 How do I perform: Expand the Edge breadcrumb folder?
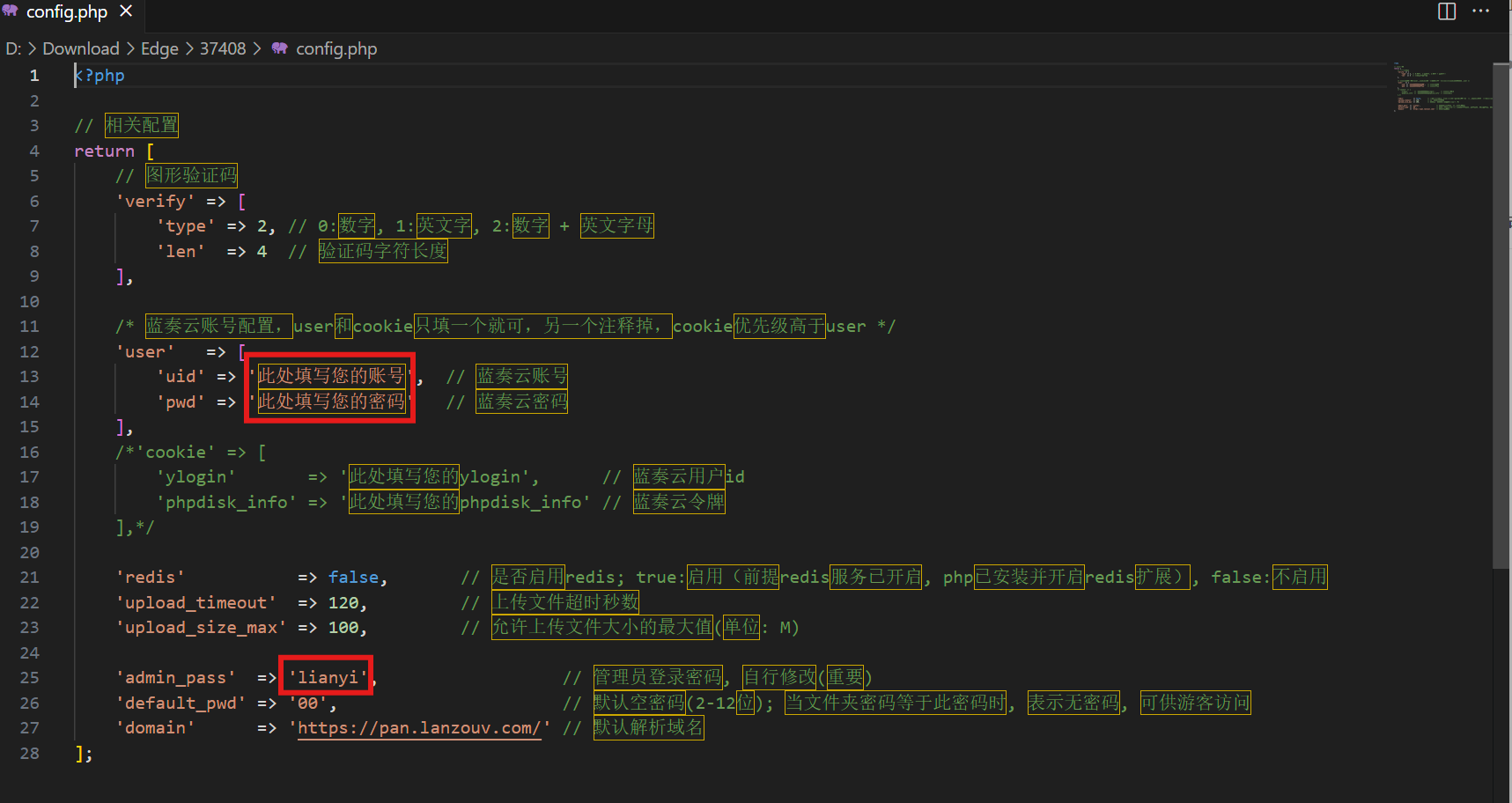(159, 48)
